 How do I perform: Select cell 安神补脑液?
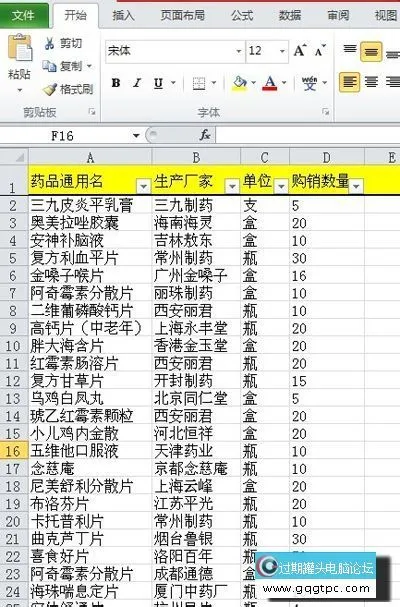90,240
